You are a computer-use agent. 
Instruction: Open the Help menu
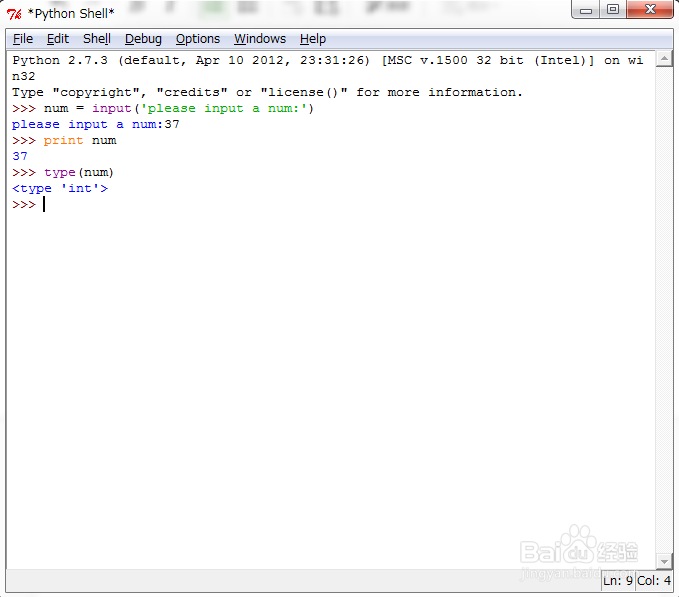pyautogui.click(x=313, y=39)
